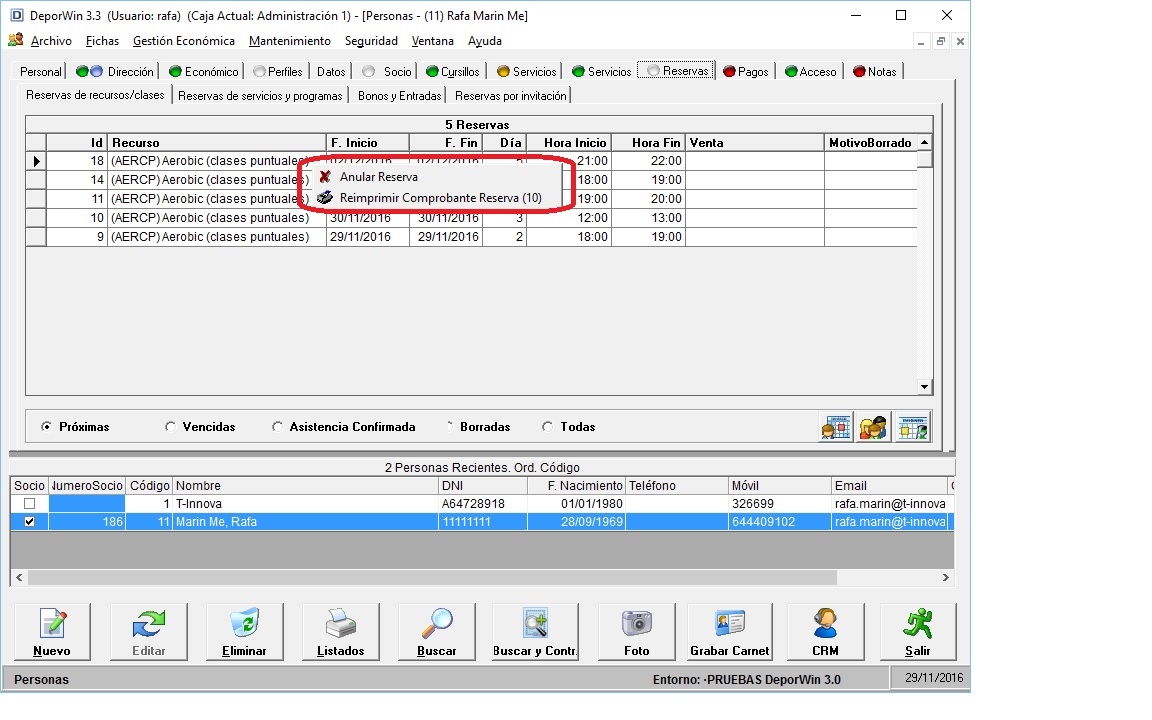
Task: Go to the Perfiles tab
Action: [278, 71]
